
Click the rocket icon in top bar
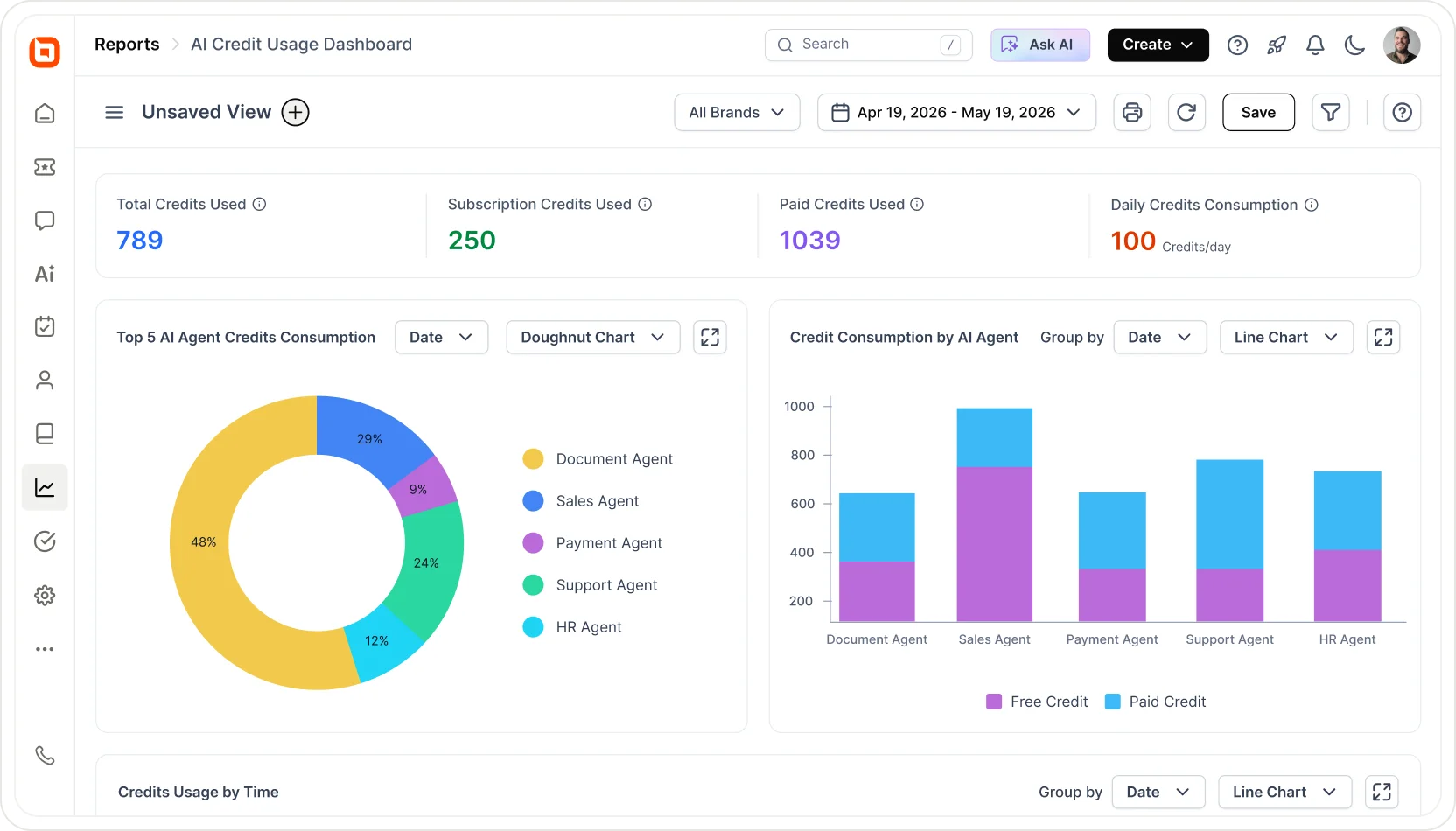(1277, 45)
